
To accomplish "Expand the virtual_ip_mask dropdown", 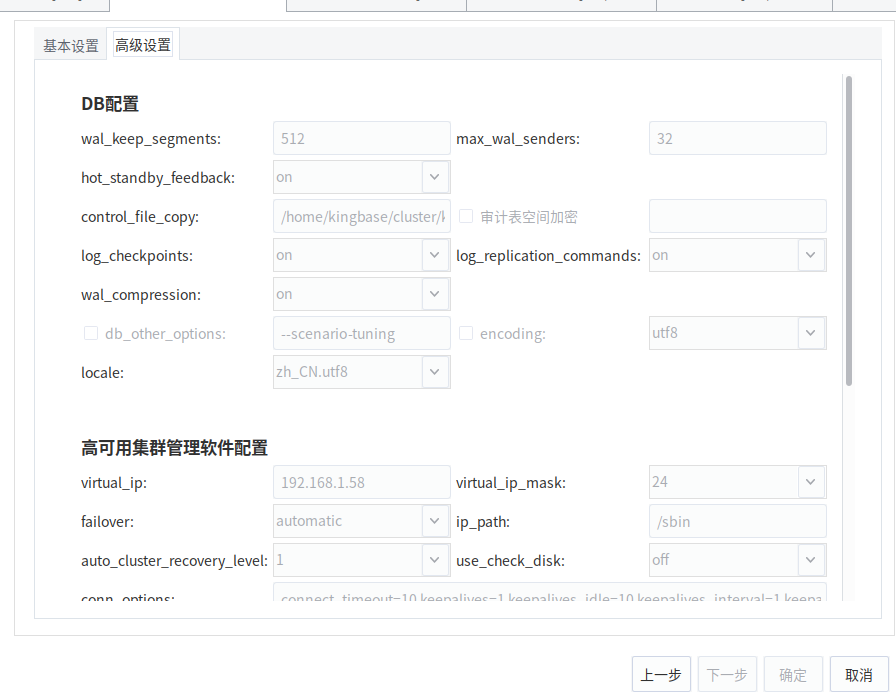I will point(811,482).
